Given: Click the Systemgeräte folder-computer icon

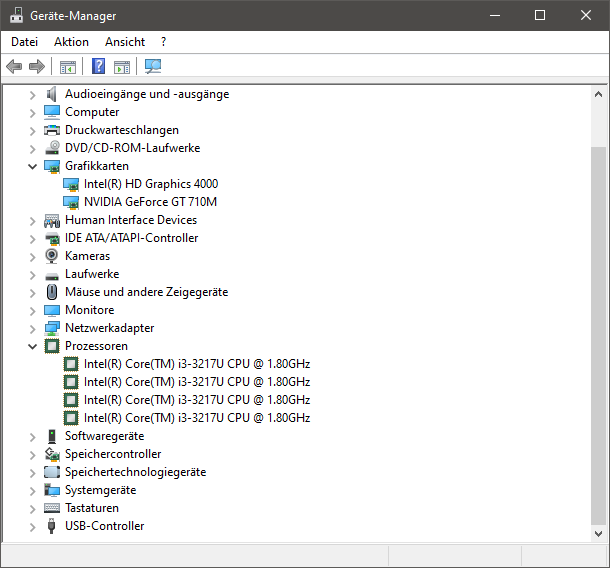Looking at the screenshot, I should (52, 490).
